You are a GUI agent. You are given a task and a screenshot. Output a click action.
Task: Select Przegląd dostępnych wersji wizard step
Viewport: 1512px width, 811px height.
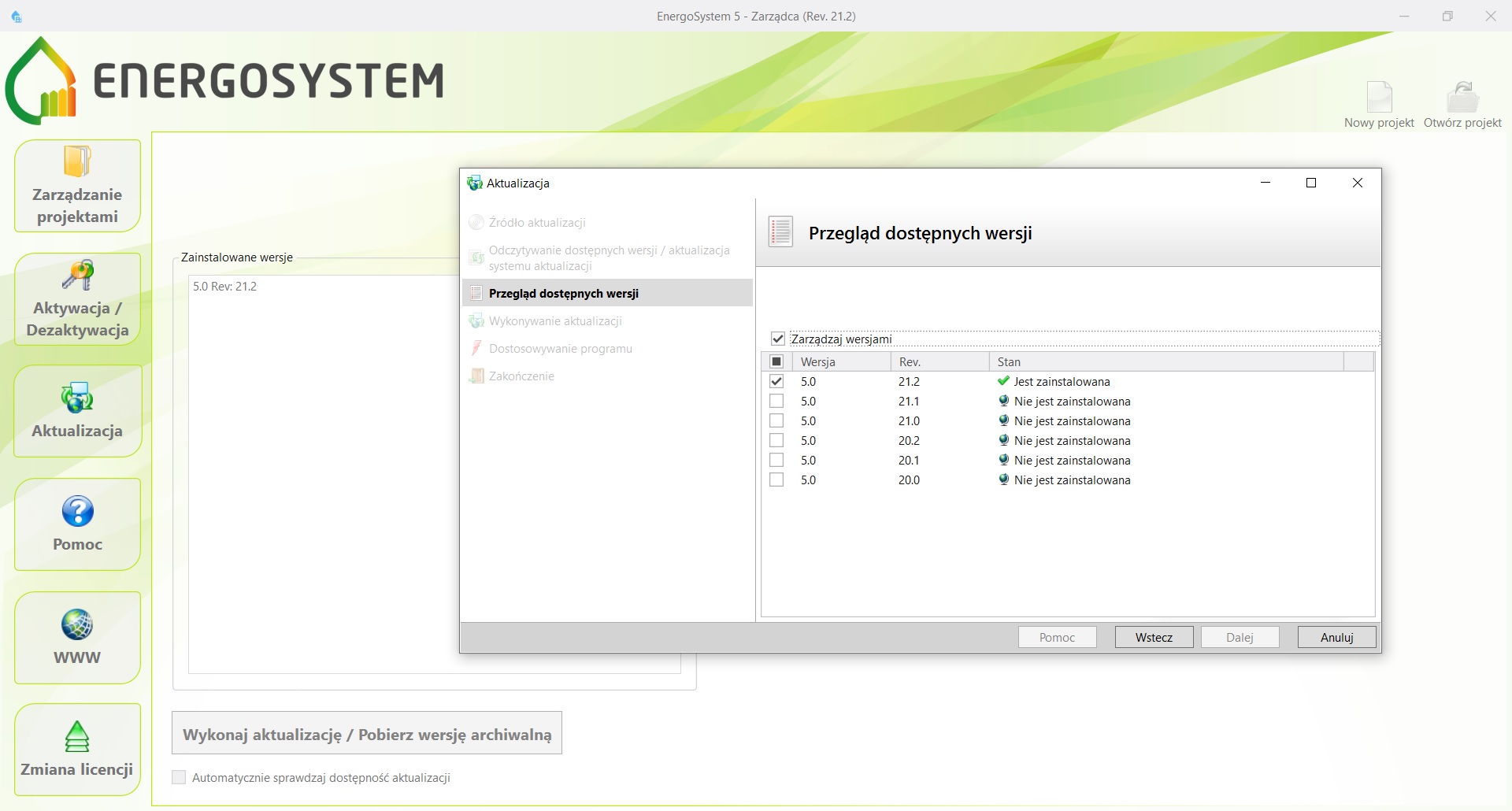[x=607, y=293]
